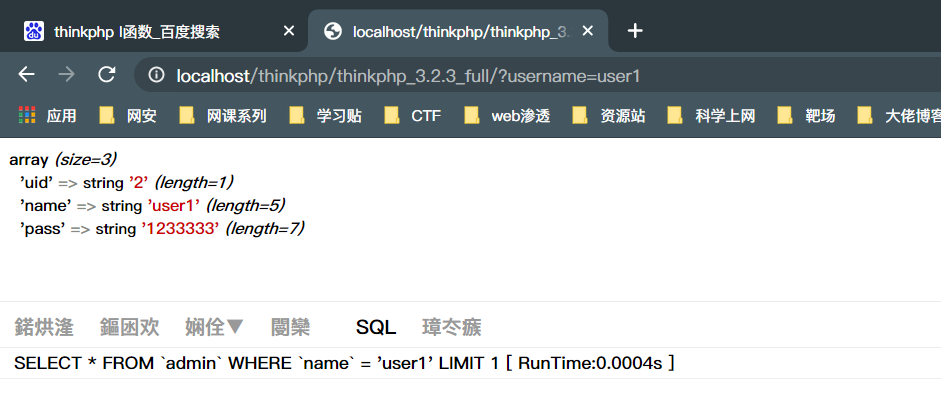941x415 pixels.
Task: Open the web渗透 bookmark folder
Action: (507, 115)
